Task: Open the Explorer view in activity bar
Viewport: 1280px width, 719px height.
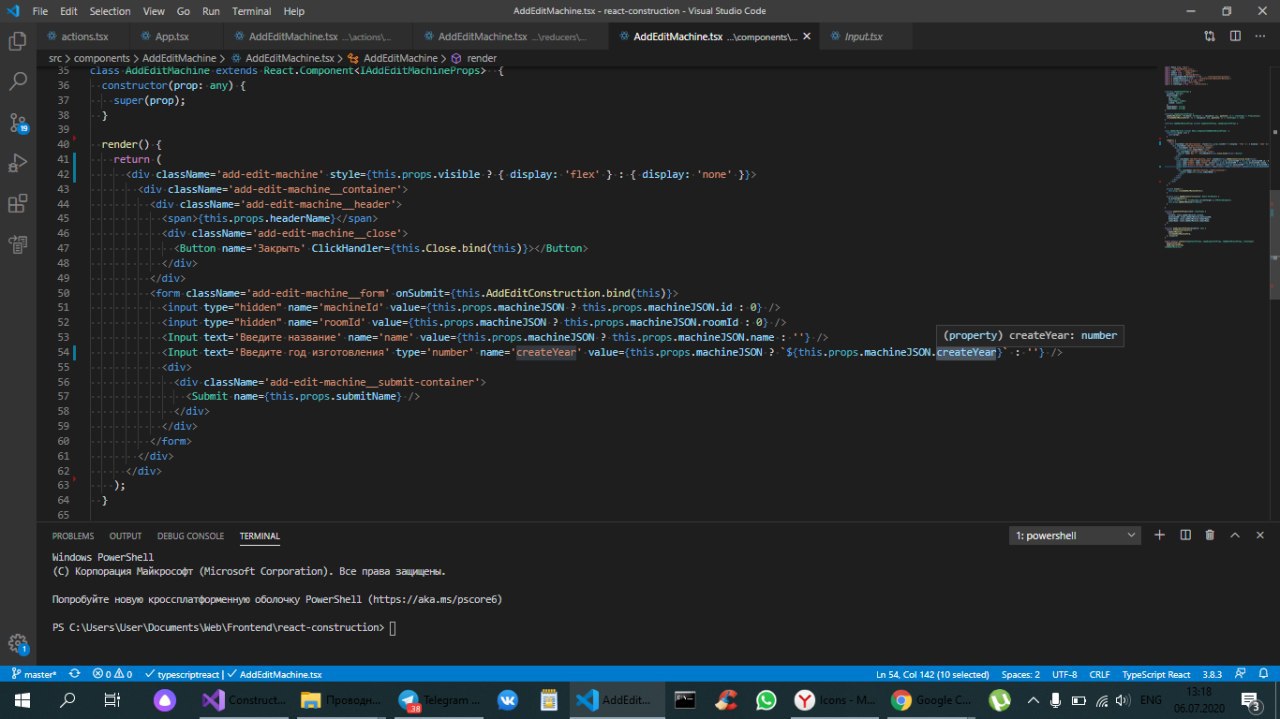Action: [x=17, y=41]
